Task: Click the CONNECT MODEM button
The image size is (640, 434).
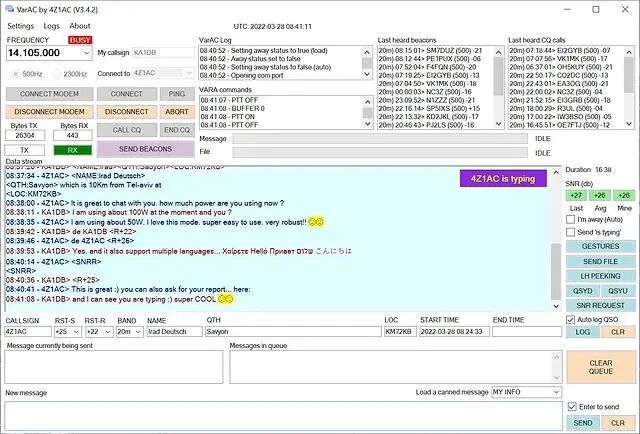Action: pyautogui.click(x=49, y=94)
